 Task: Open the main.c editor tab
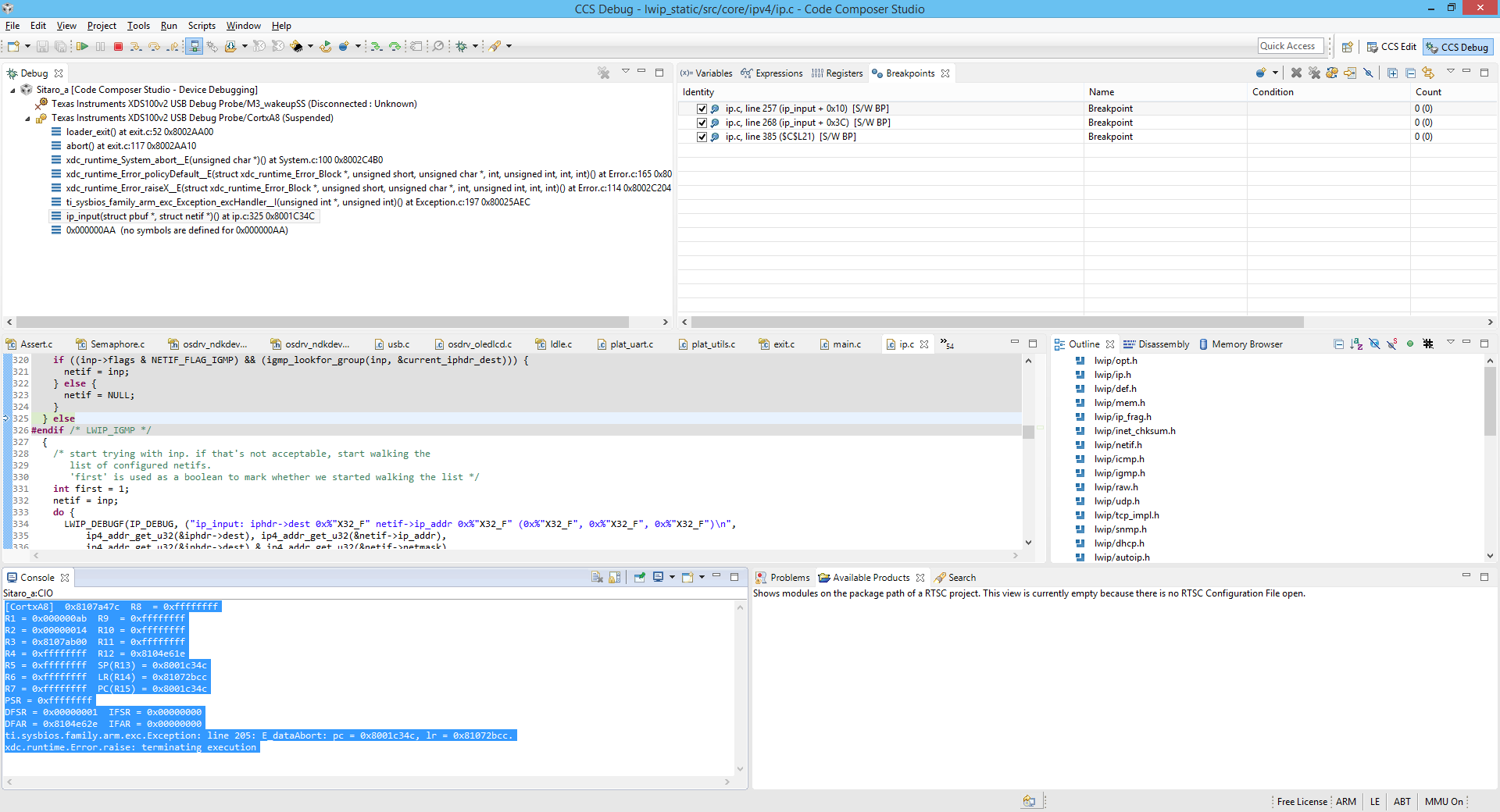click(841, 344)
